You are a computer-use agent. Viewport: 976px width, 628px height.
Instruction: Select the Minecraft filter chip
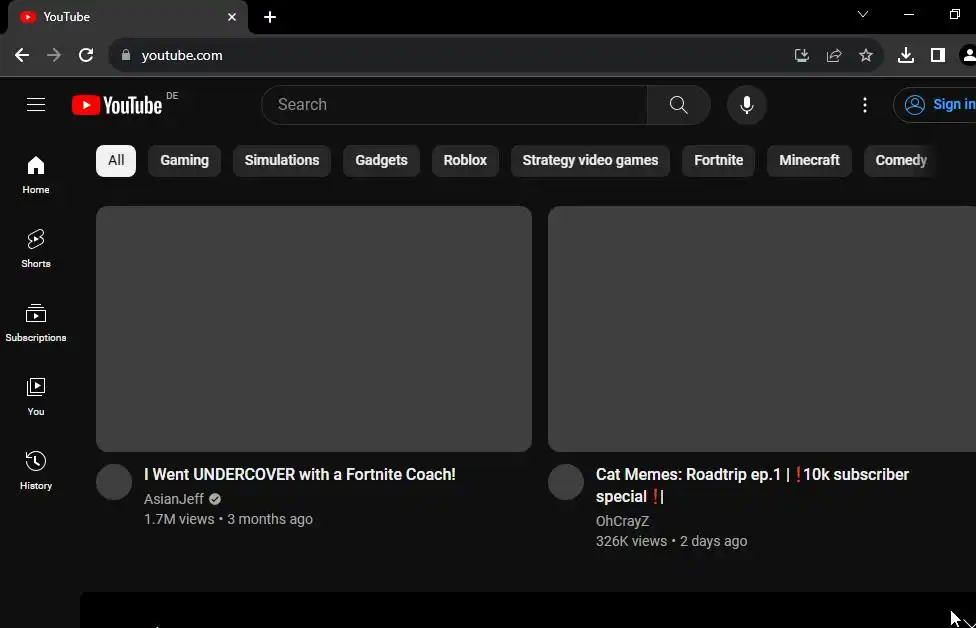[809, 161]
